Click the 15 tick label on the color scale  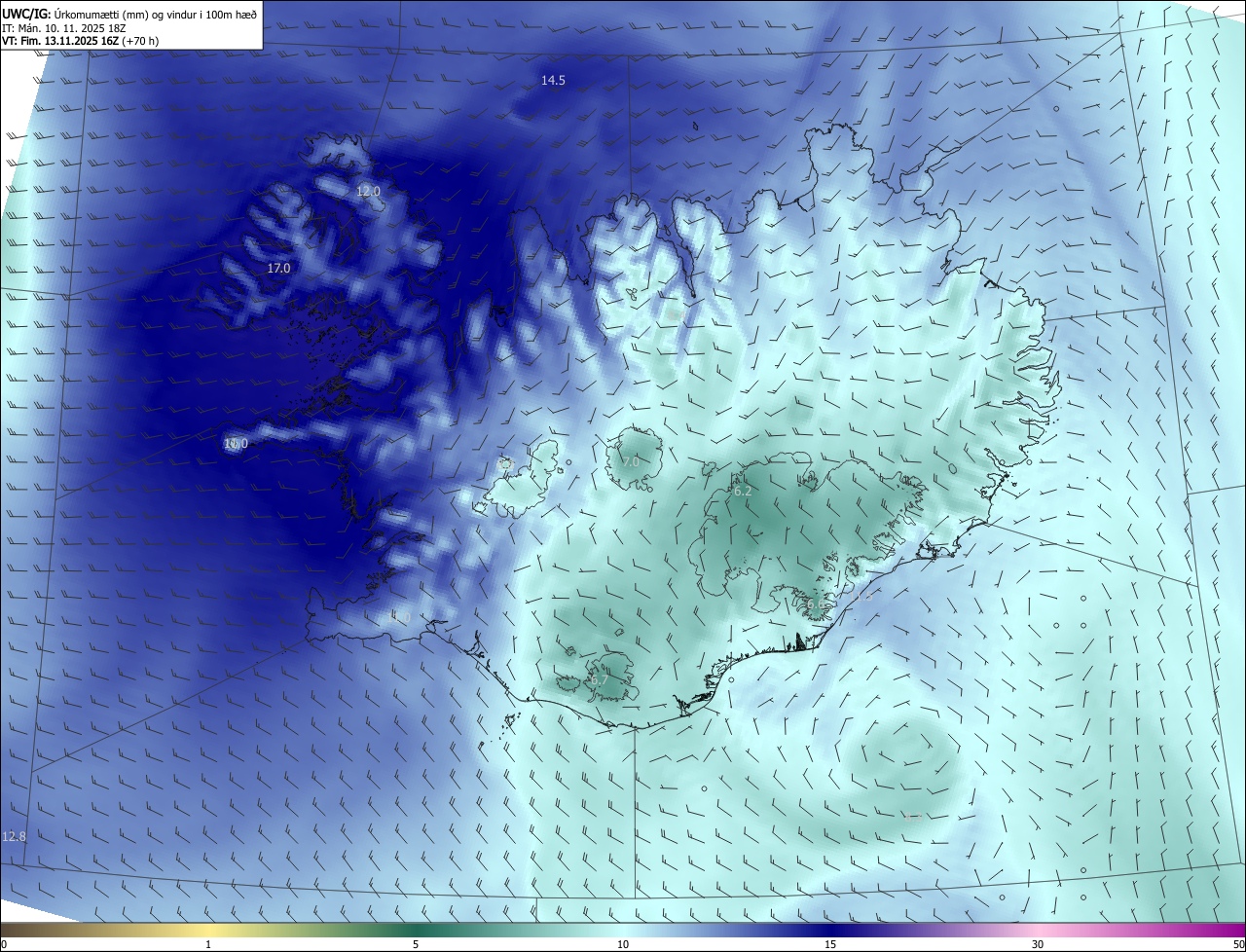pyautogui.click(x=830, y=945)
